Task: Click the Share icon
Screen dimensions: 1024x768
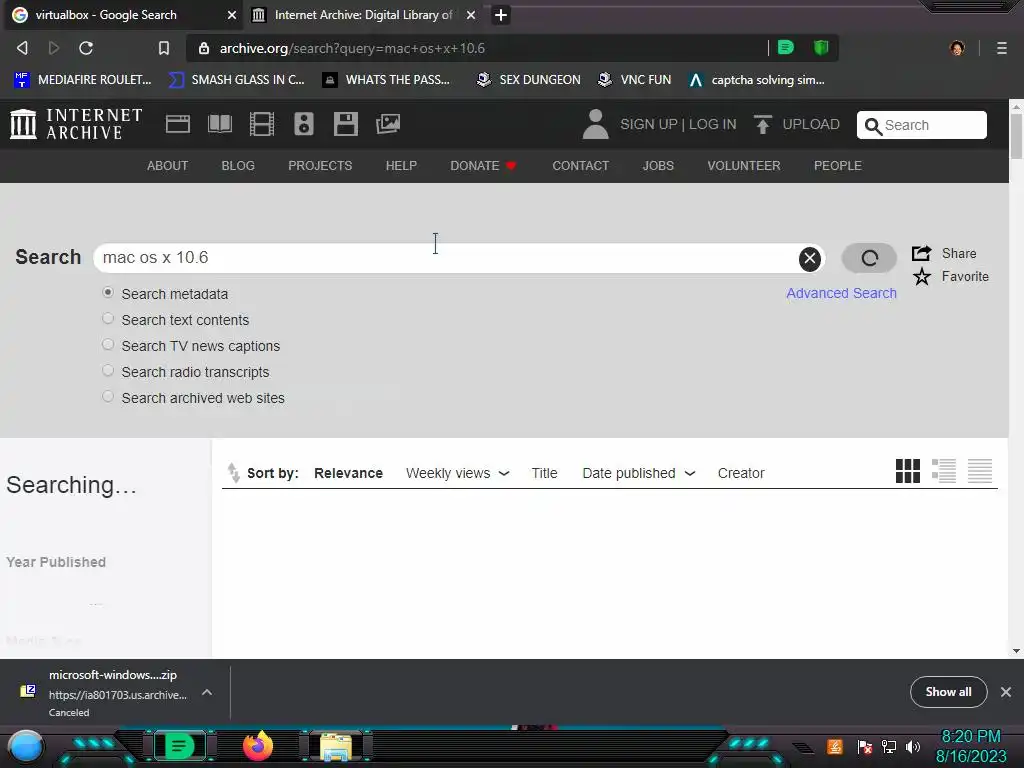Action: pos(921,253)
